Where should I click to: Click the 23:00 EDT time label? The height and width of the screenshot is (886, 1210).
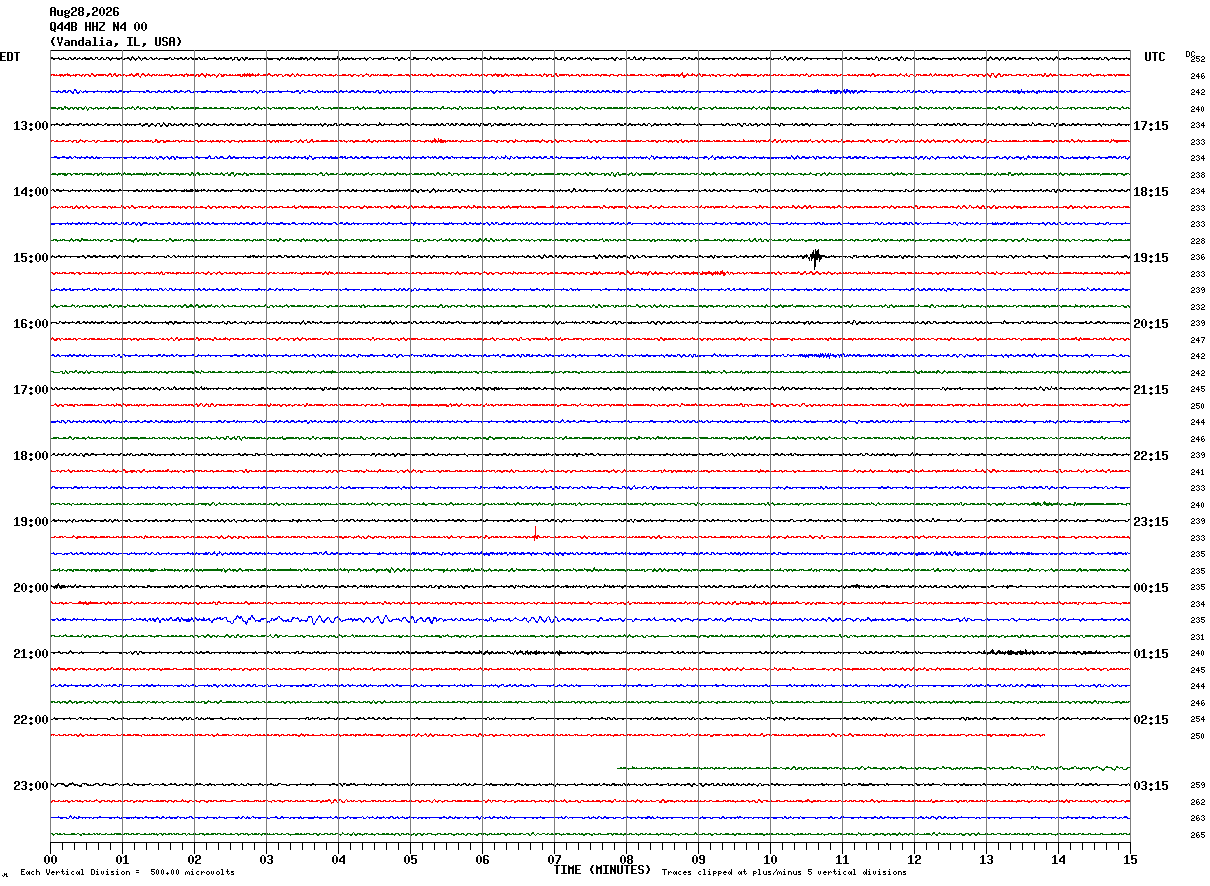coord(30,786)
